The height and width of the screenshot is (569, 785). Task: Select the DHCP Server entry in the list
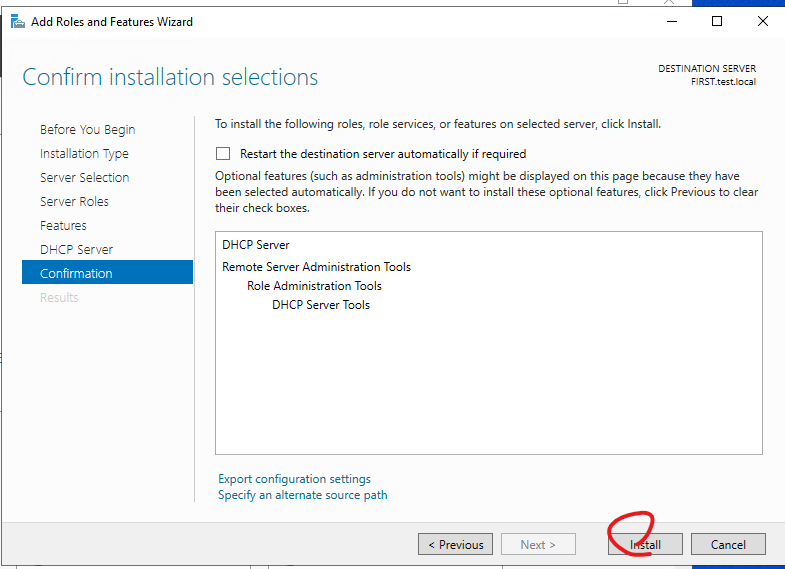point(256,245)
